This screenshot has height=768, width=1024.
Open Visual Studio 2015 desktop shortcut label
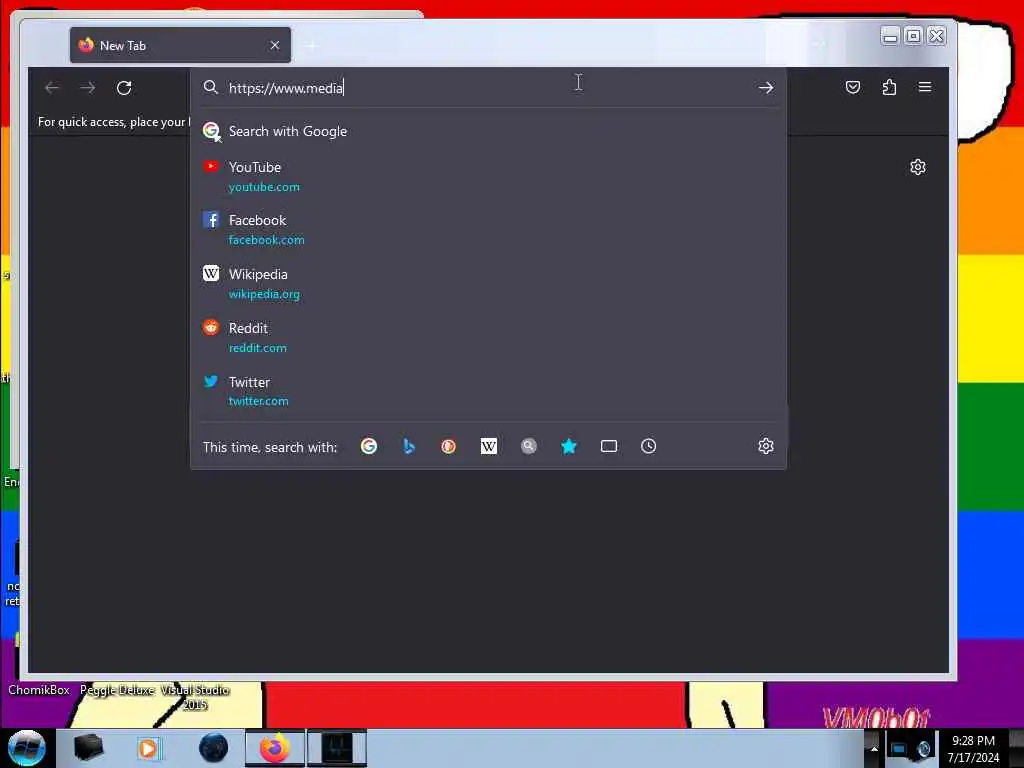(x=195, y=697)
